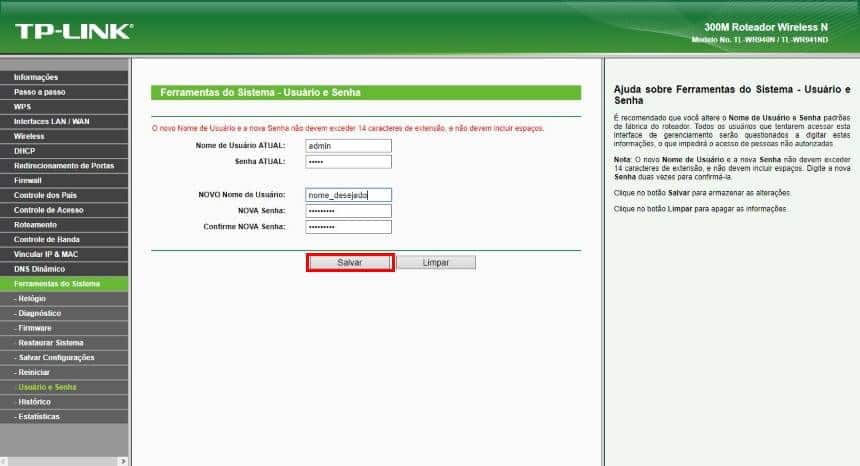Click '300M Roteador Wireless N' header text

[x=766, y=27]
